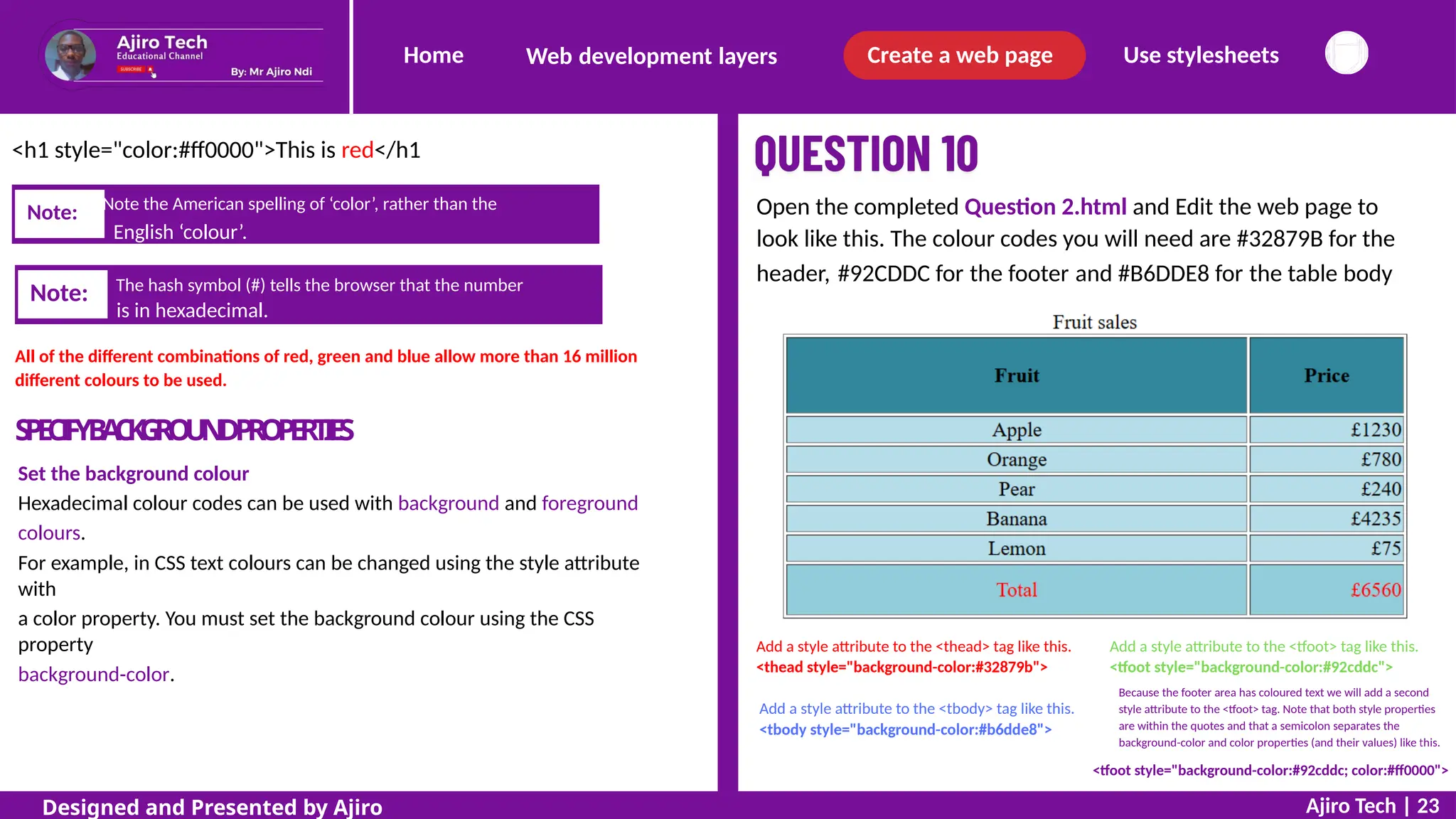Click the purple 'background' keyword
This screenshot has width=1456, height=819.
pos(449,503)
